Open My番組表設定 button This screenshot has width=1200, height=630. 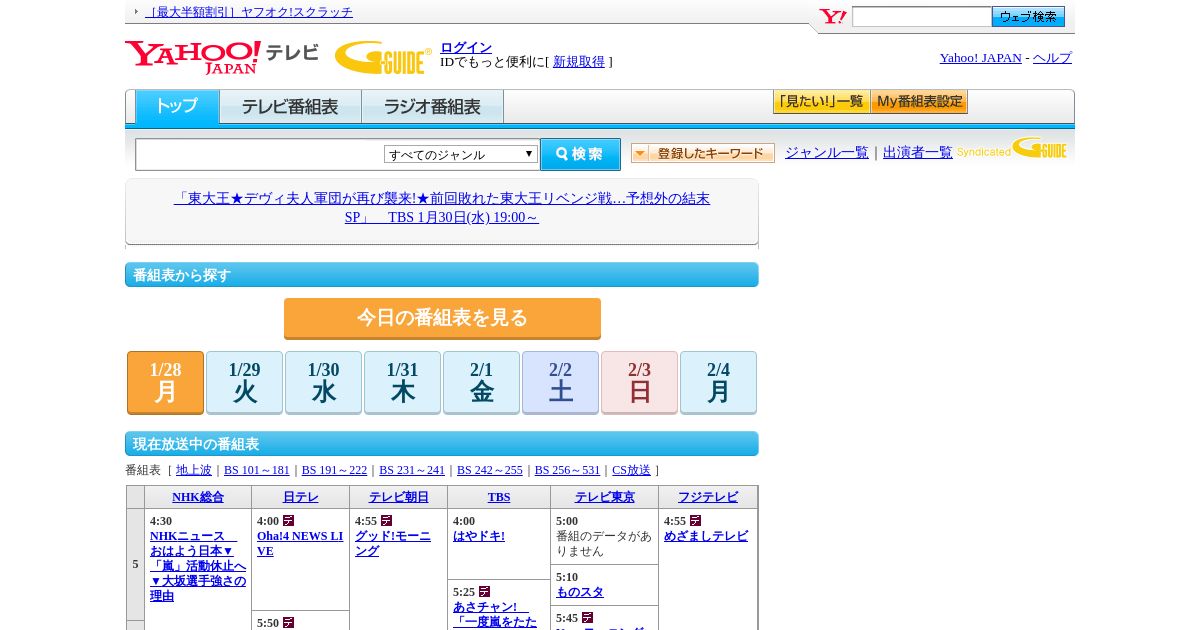[919, 102]
